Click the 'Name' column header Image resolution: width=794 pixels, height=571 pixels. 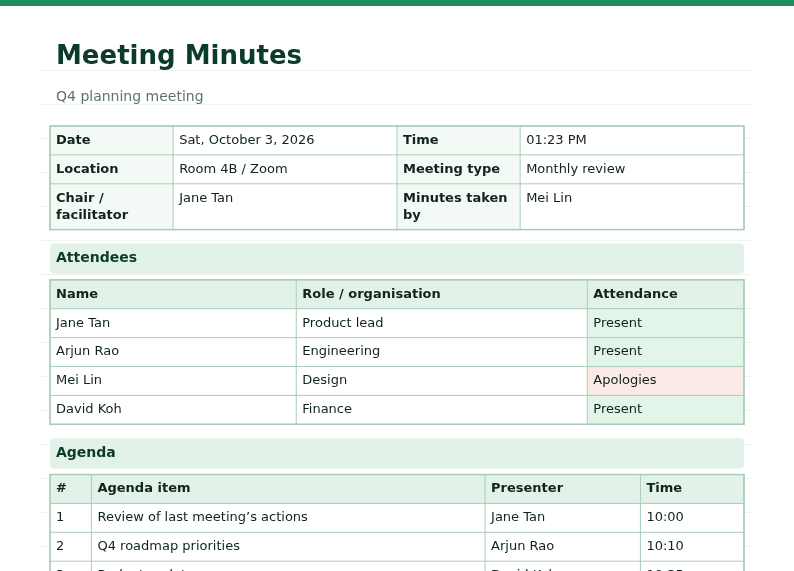coord(173,294)
